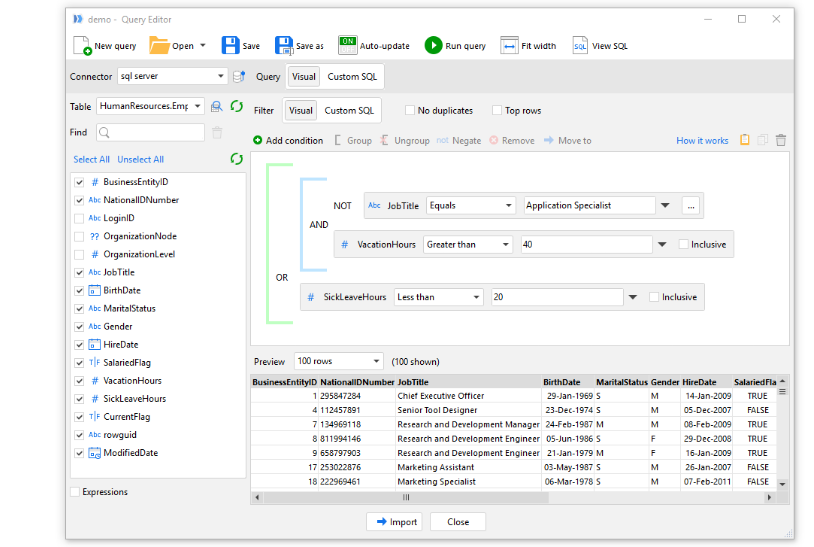
Task: Expand the Application Specialist value dropdown arrow
Action: (665, 206)
